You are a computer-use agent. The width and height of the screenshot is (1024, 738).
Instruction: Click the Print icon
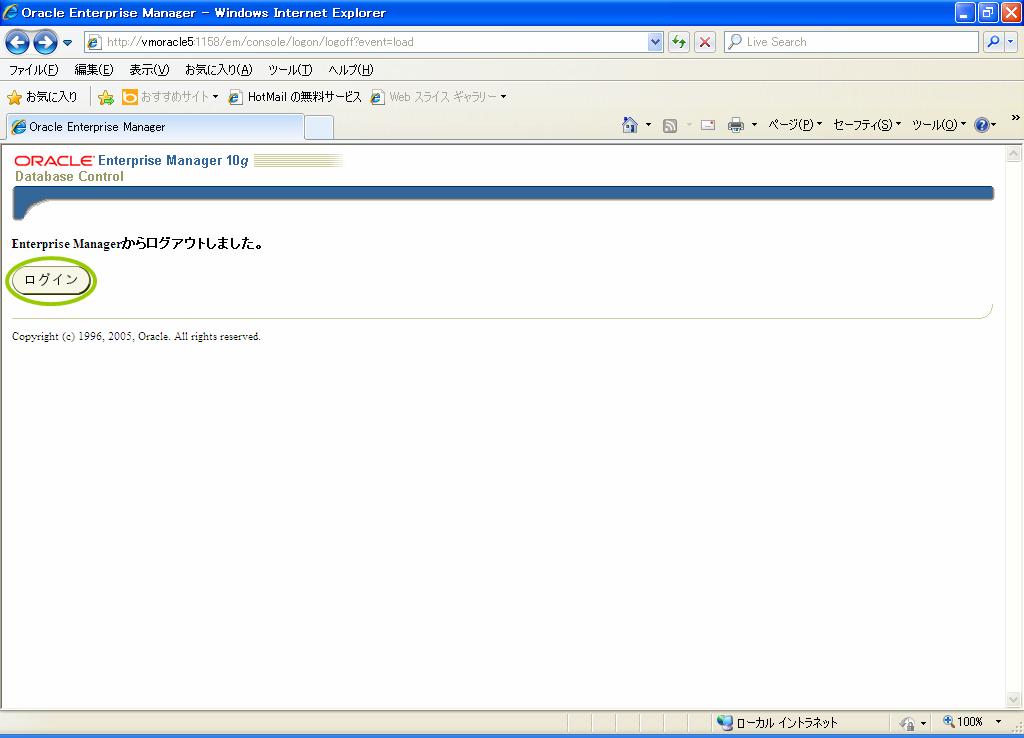(736, 125)
